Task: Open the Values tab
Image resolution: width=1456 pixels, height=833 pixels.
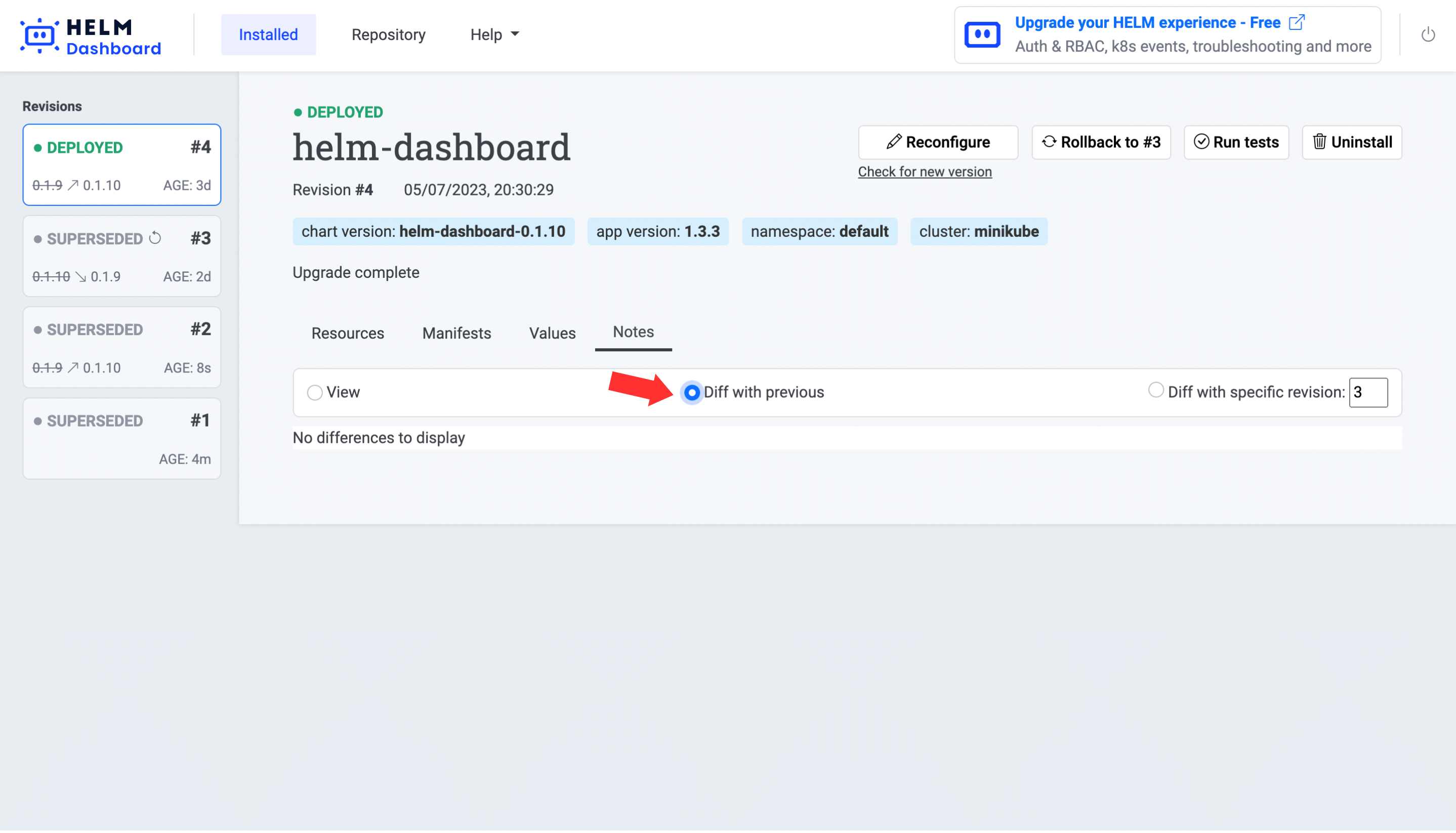Action: 552,333
